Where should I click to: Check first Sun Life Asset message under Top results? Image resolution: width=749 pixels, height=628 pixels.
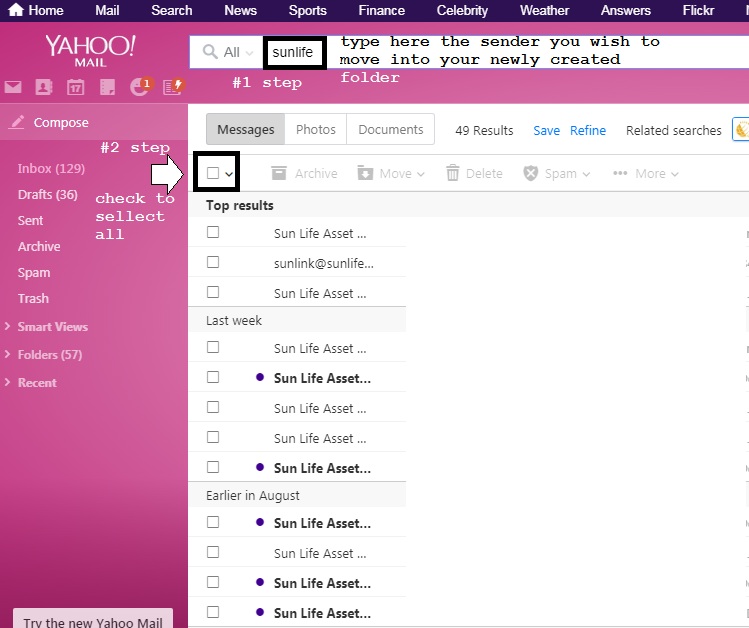point(213,232)
